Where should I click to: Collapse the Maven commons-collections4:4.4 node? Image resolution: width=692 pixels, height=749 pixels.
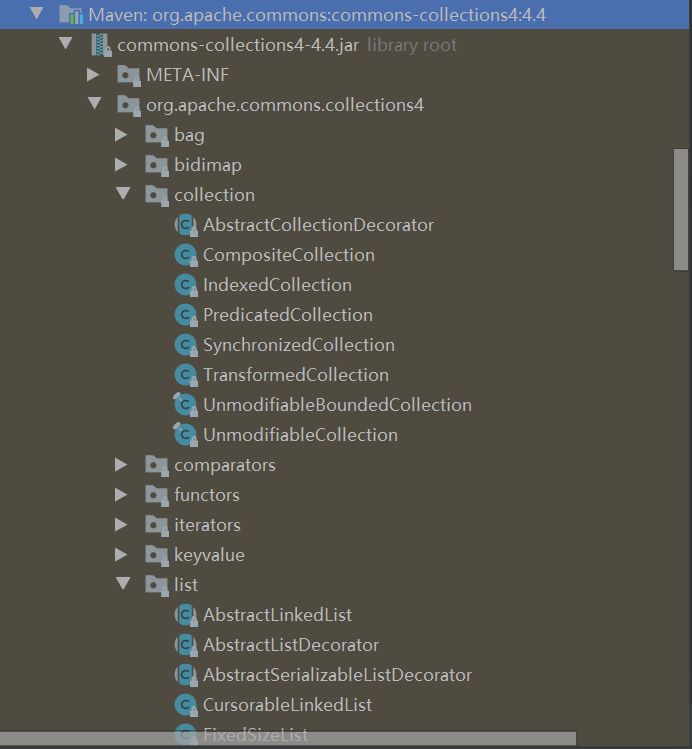pyautogui.click(x=37, y=13)
